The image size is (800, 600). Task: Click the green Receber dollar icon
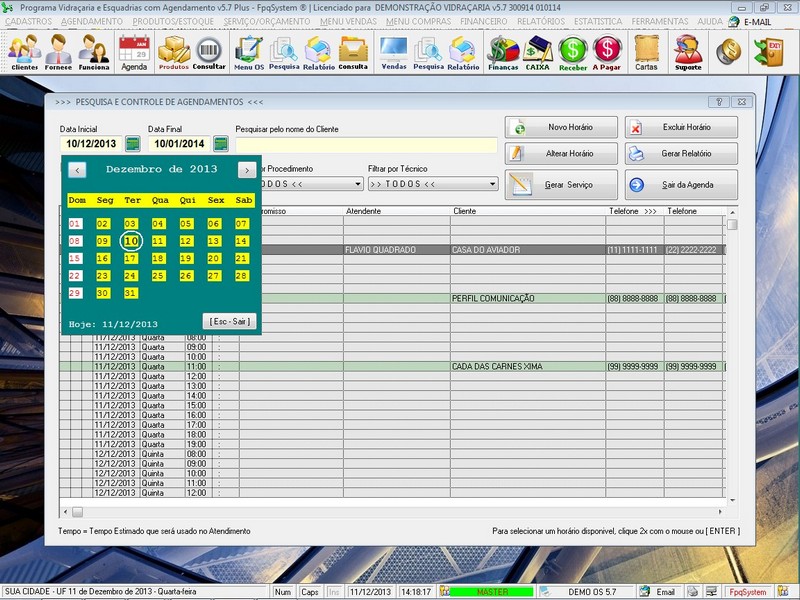pos(573,51)
